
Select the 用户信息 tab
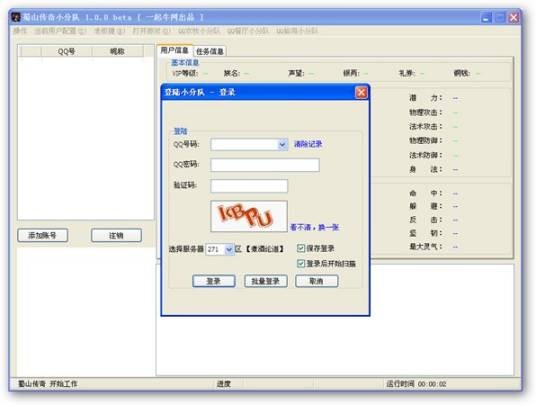[174, 51]
